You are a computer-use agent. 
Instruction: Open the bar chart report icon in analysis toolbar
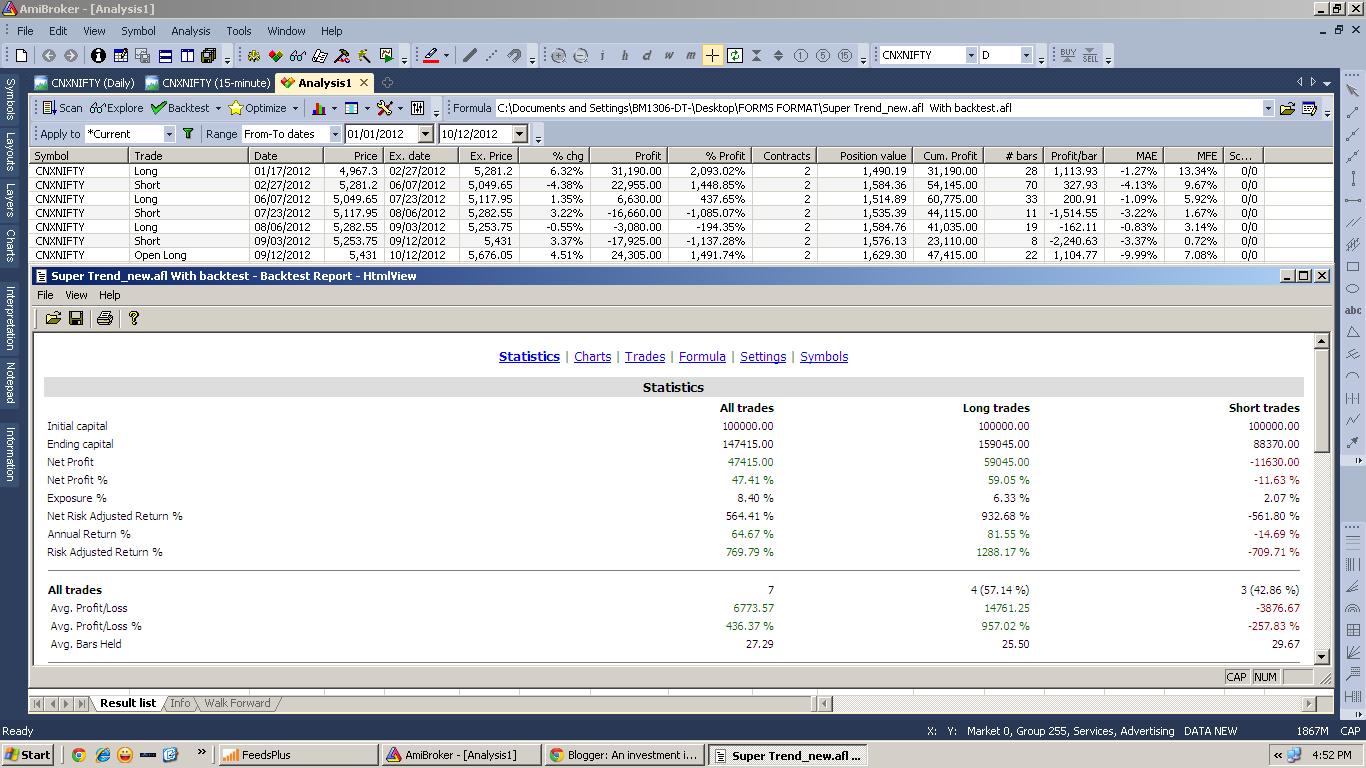point(319,108)
